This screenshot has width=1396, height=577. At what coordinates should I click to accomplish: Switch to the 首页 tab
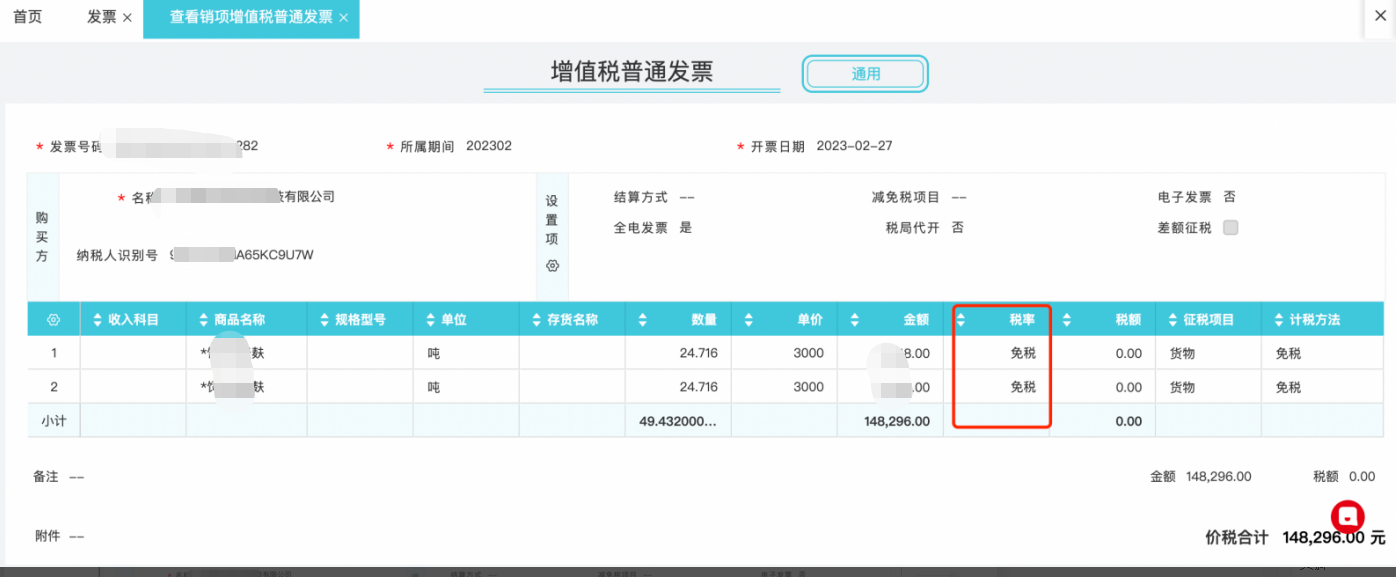(x=28, y=17)
